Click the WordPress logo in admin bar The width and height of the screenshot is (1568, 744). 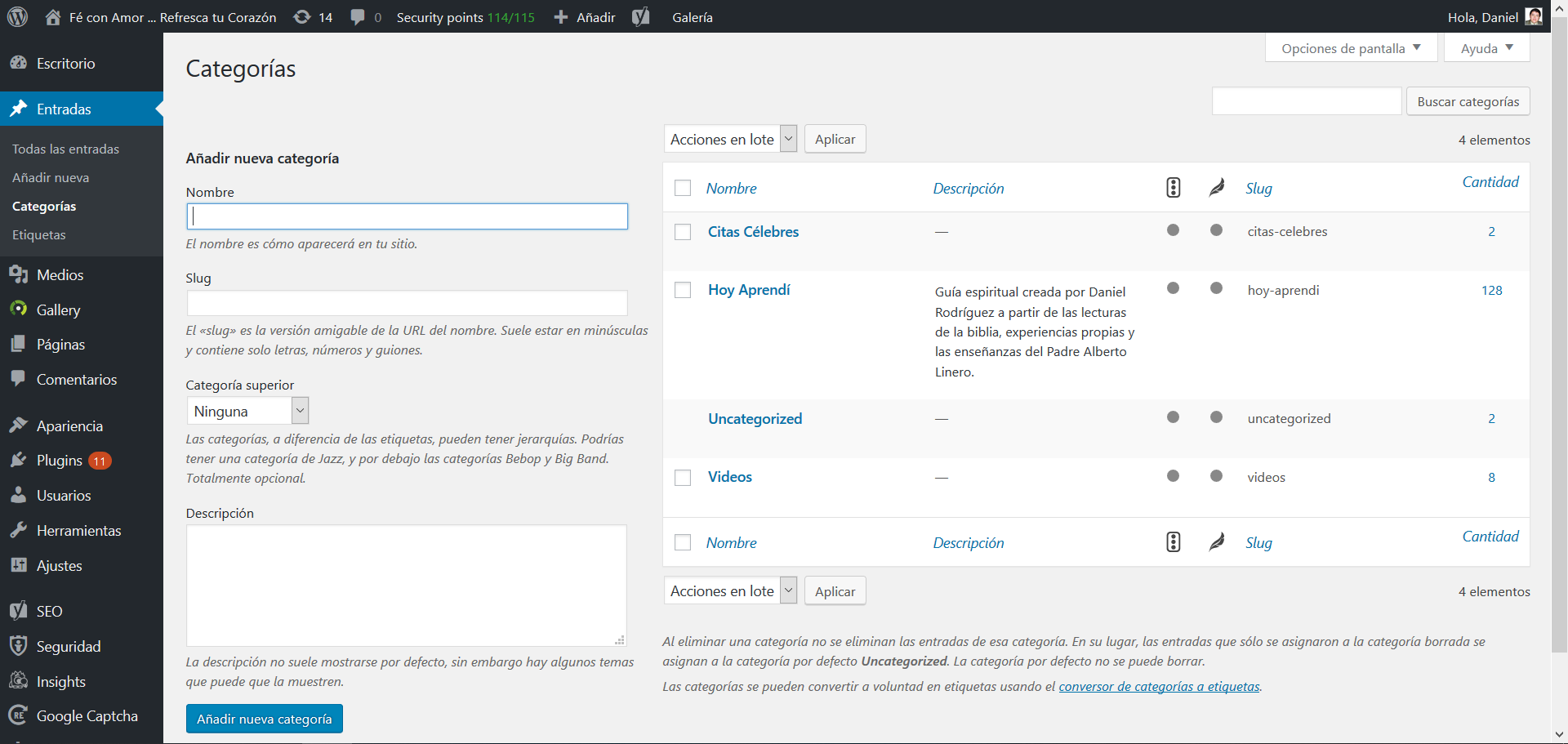pos(17,16)
